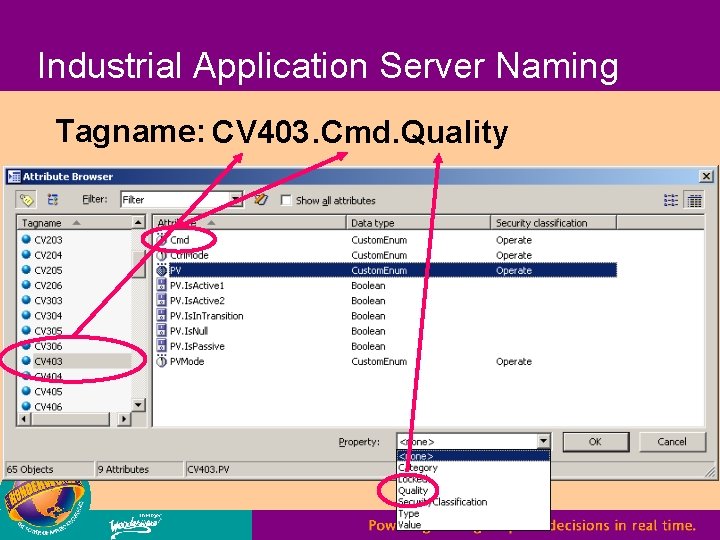Select the PV.IsActive1 attribute name

click(197, 285)
